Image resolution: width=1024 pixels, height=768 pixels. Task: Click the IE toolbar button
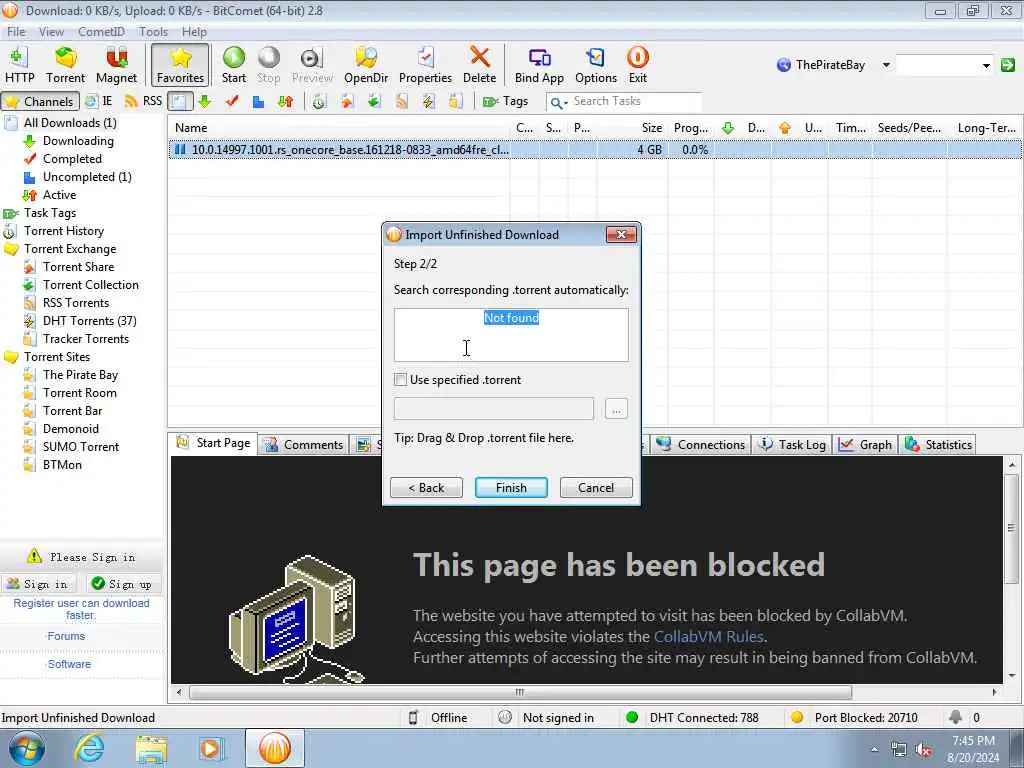tap(99, 101)
